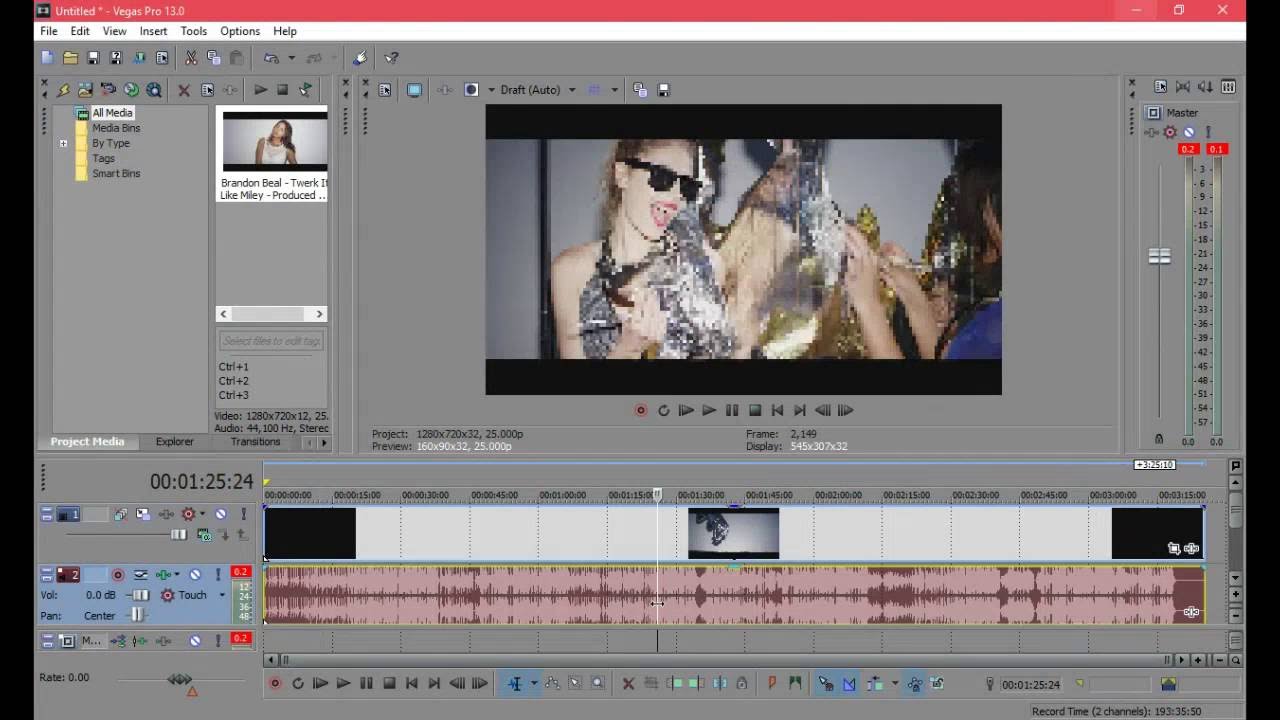Click Record in the timeline transport bar
Viewport: 1280px width, 720px height.
(275, 684)
